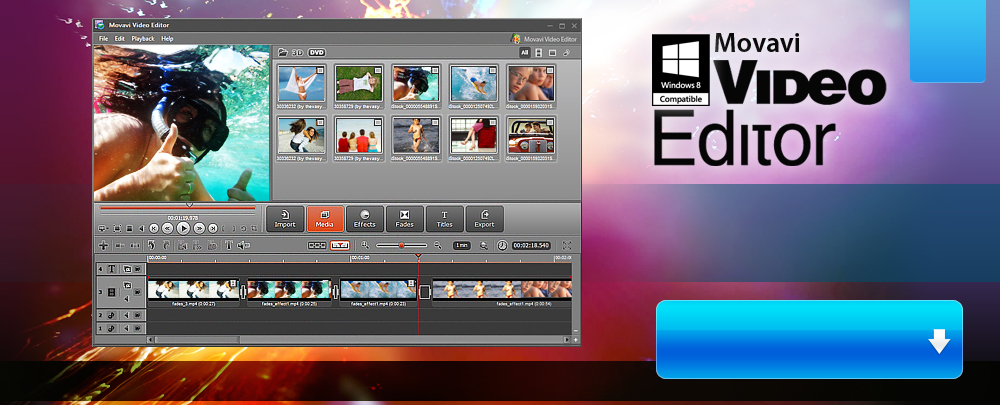Click the timeline horizontal scrollbar thumb
Screen dimensions: 1000x405
[x=196, y=340]
